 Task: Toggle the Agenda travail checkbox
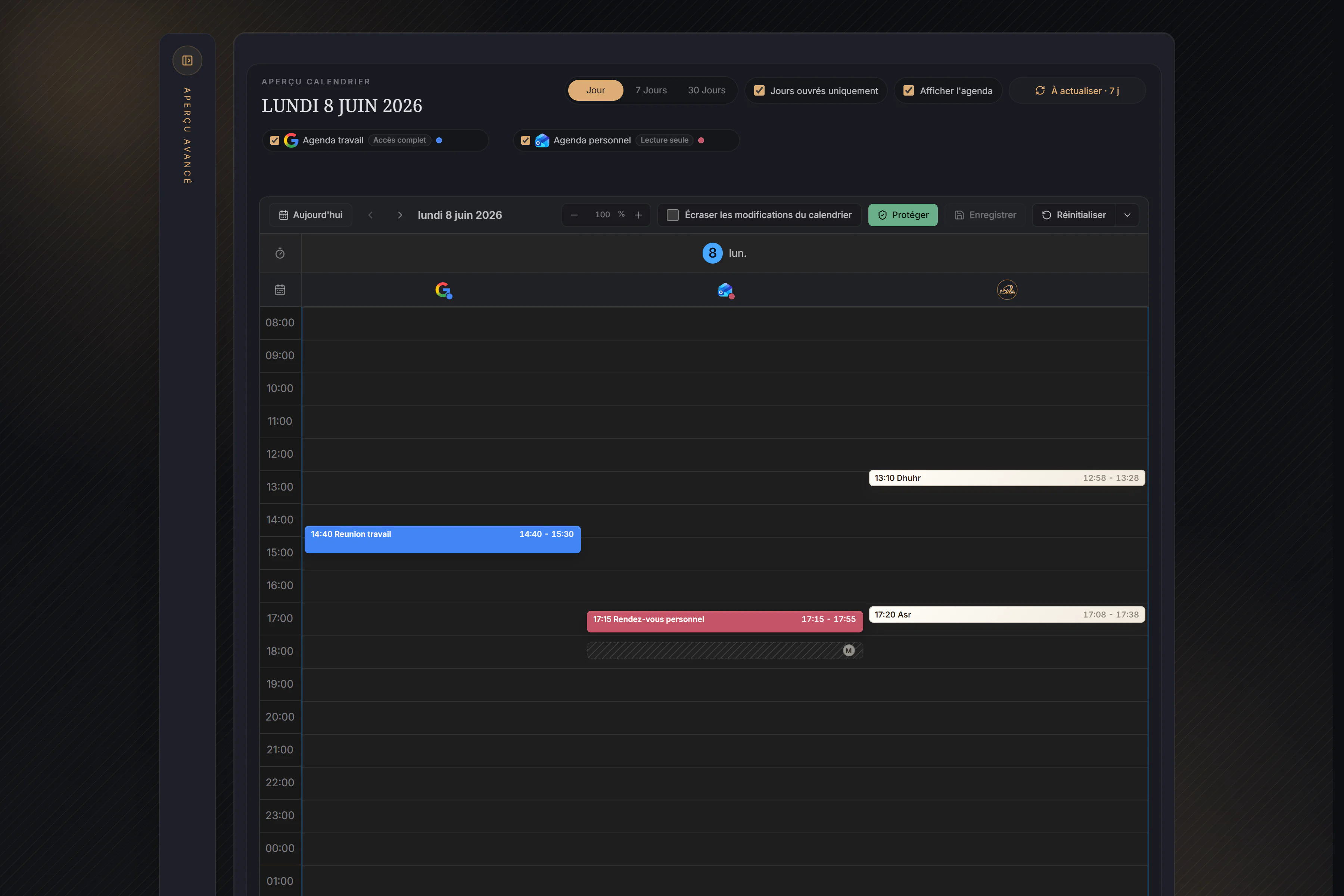[x=274, y=140]
